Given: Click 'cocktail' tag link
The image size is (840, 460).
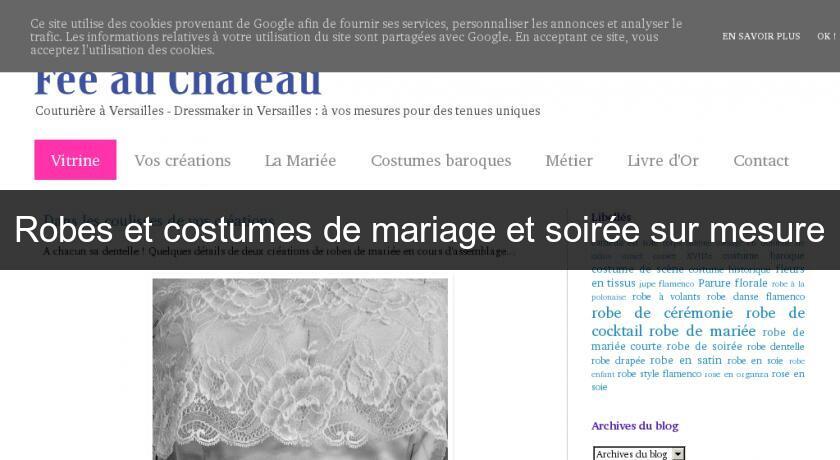Looking at the screenshot, I should 617,331.
